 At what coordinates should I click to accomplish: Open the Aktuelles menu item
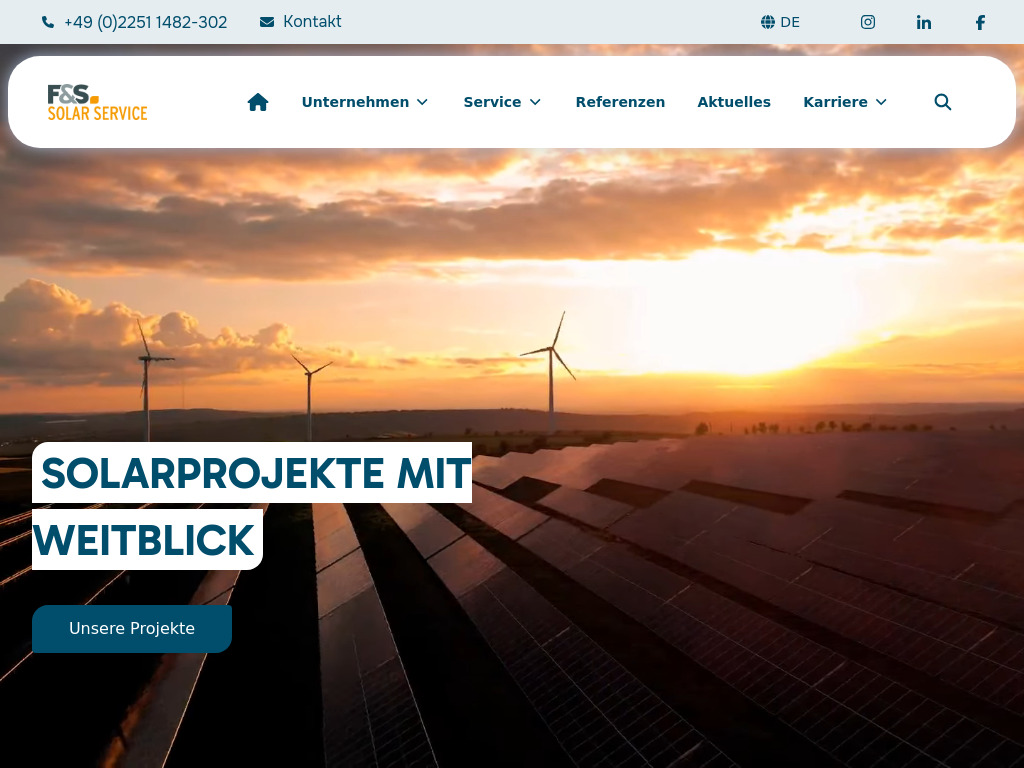pos(734,101)
